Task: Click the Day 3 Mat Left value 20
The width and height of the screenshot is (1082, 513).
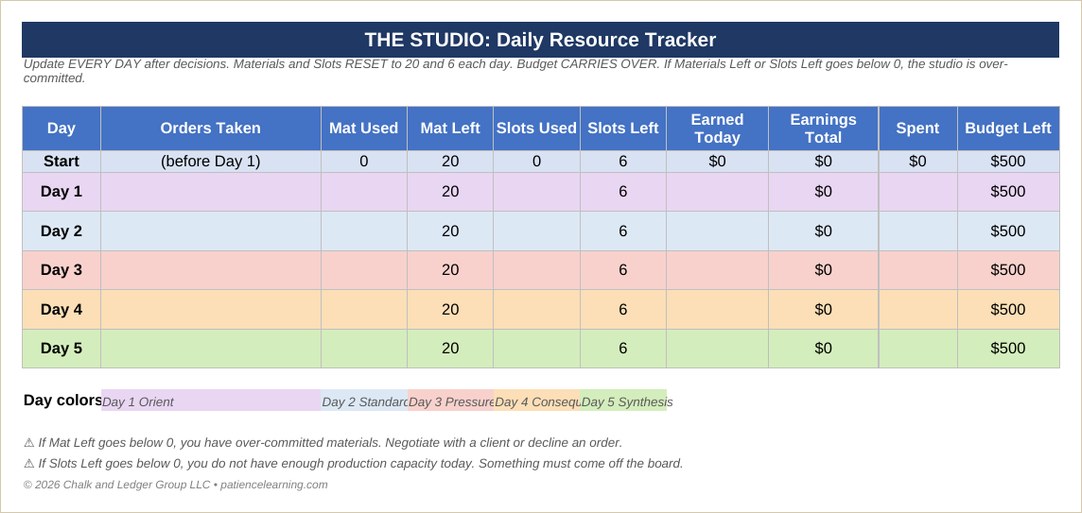Action: pyautogui.click(x=450, y=270)
